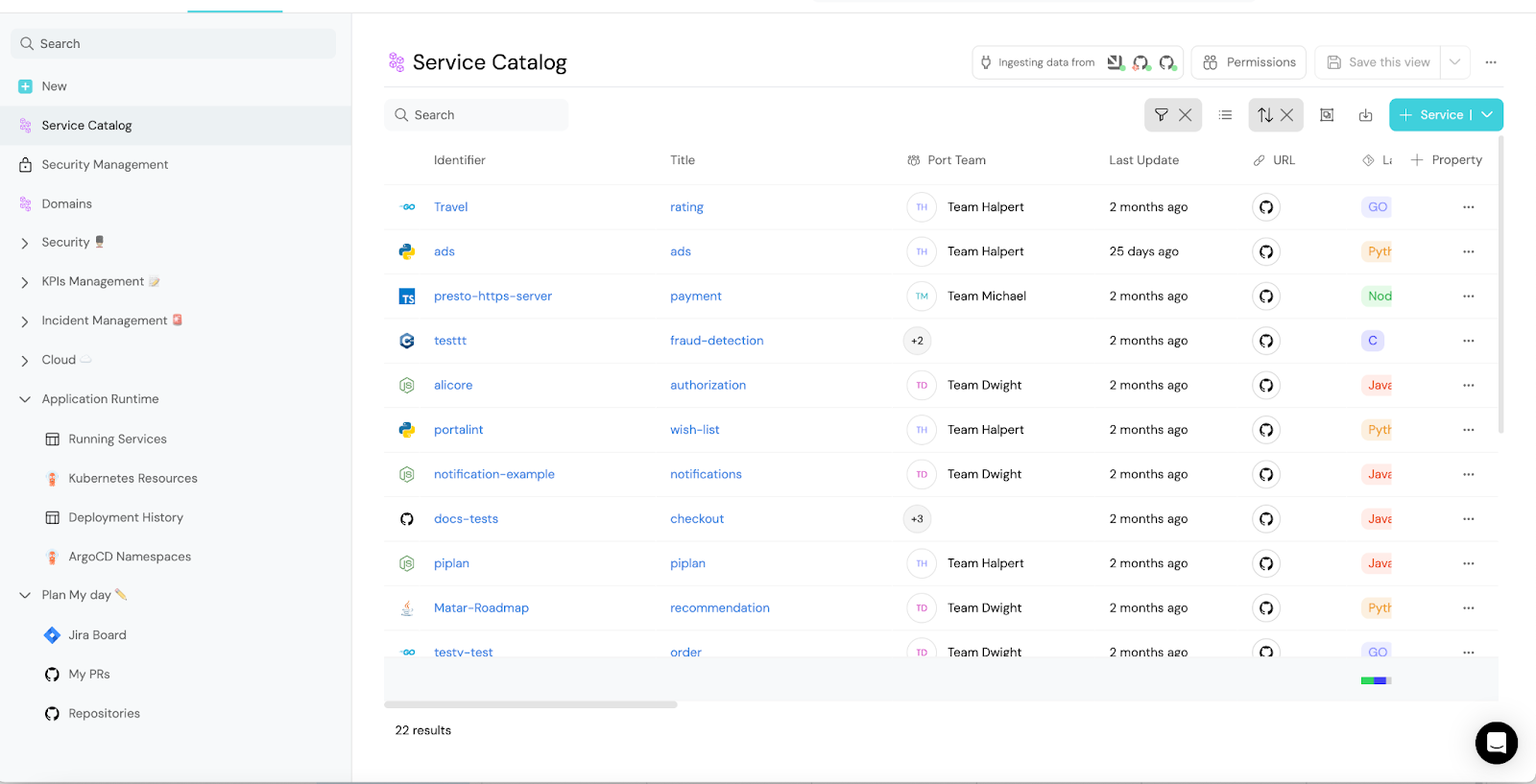Click the Permissions button
The width and height of the screenshot is (1536, 784).
pos(1249,62)
